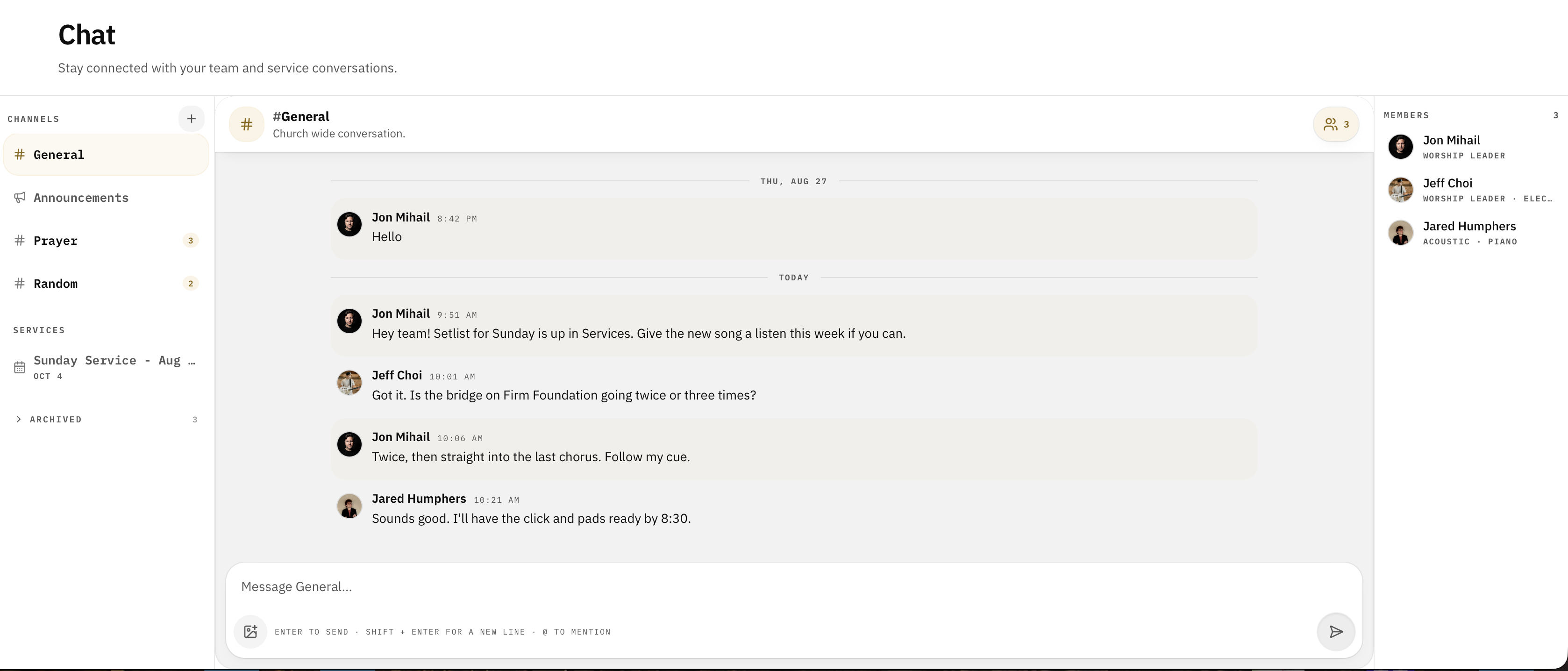Switch to the Random channel
Viewport: 1568px width, 671px height.
[x=106, y=283]
